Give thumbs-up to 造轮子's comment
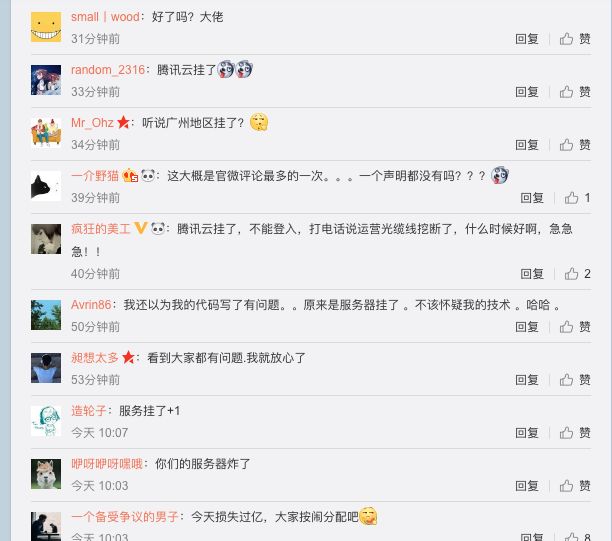This screenshot has height=541, width=612. [575, 433]
